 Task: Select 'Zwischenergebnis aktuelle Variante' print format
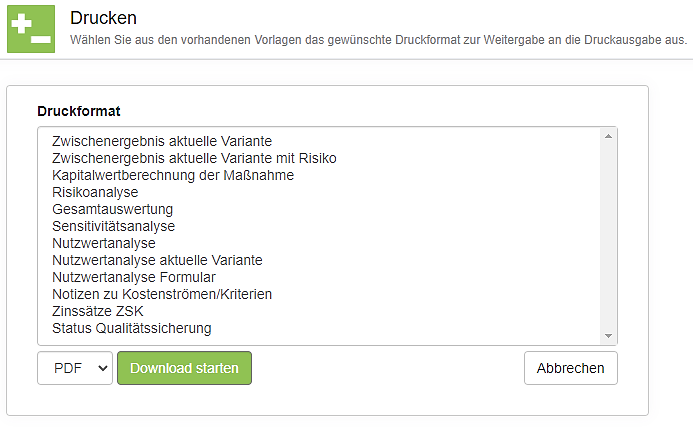(162, 141)
